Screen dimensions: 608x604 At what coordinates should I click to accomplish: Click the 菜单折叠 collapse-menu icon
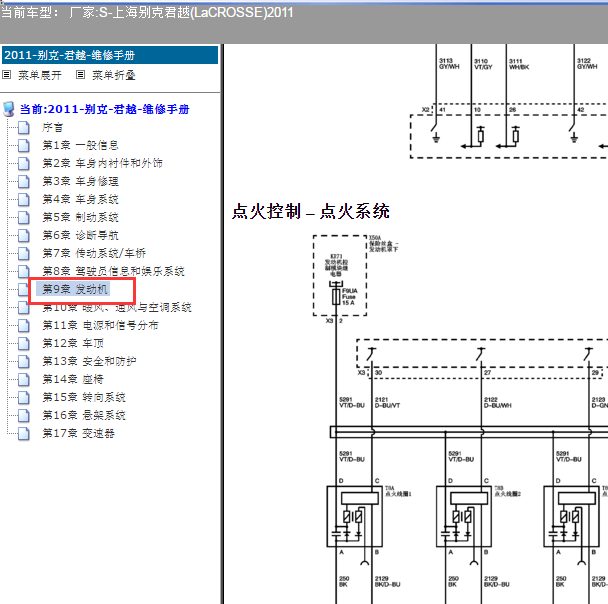(x=80, y=74)
